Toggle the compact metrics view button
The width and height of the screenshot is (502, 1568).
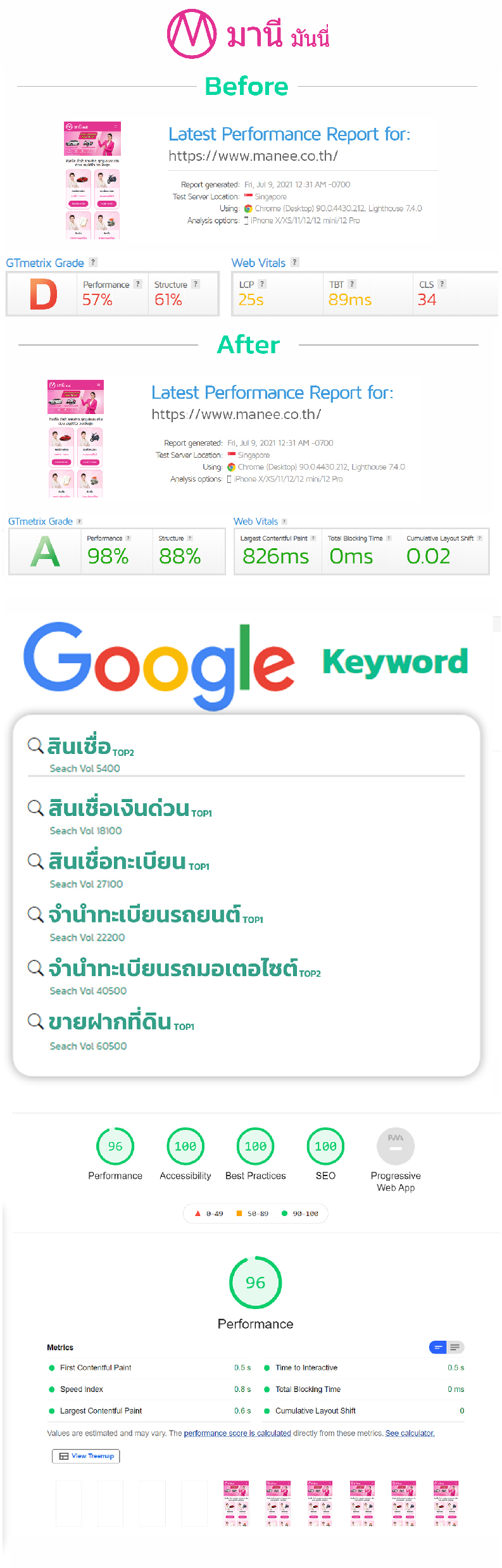point(437,1347)
